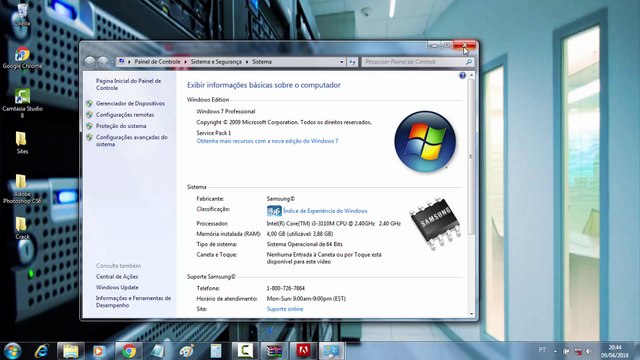Open the network status tray icon
The width and height of the screenshot is (640, 360).
578,351
